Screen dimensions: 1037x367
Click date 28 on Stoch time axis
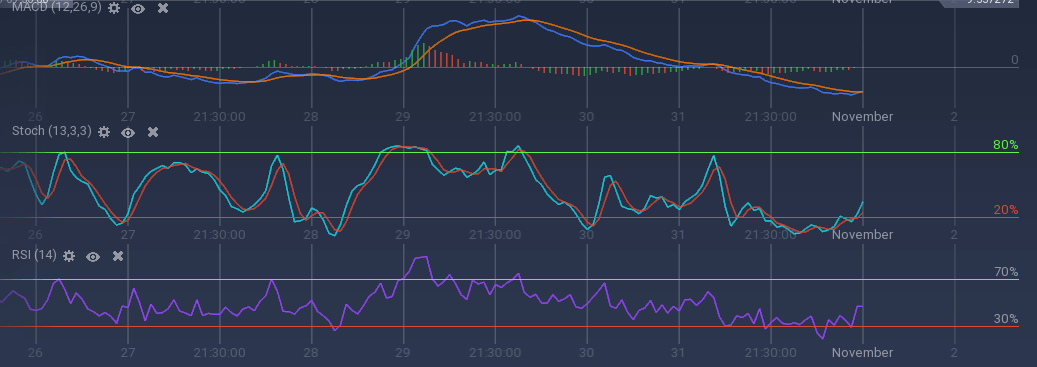pyautogui.click(x=311, y=234)
